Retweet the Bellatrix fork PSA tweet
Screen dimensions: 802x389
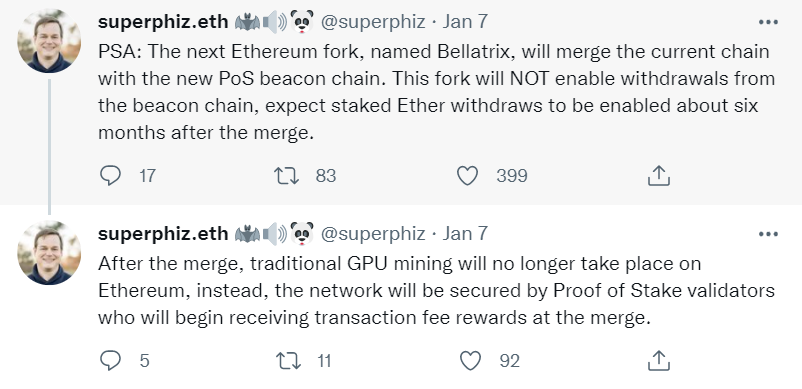point(287,176)
